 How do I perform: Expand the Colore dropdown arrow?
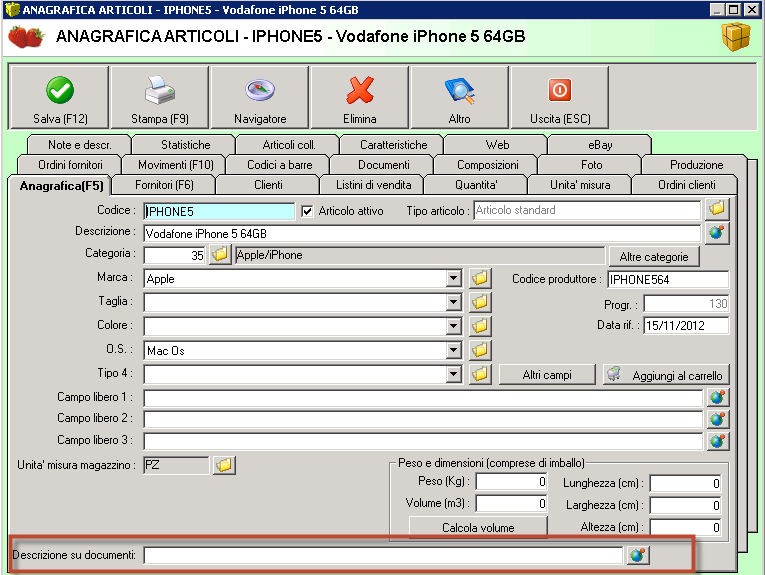(x=453, y=326)
